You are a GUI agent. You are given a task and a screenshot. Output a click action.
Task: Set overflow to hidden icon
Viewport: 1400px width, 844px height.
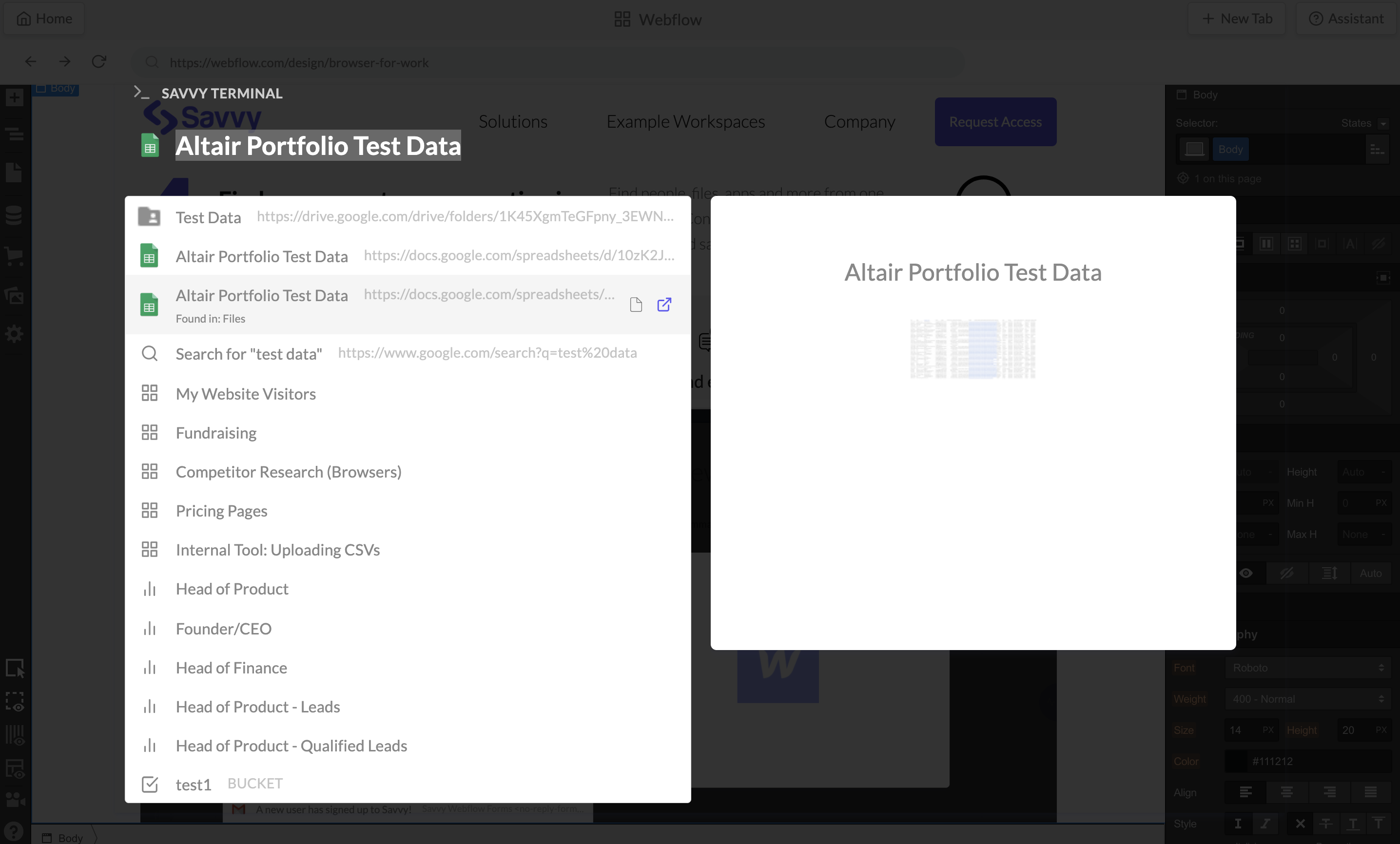click(1287, 573)
